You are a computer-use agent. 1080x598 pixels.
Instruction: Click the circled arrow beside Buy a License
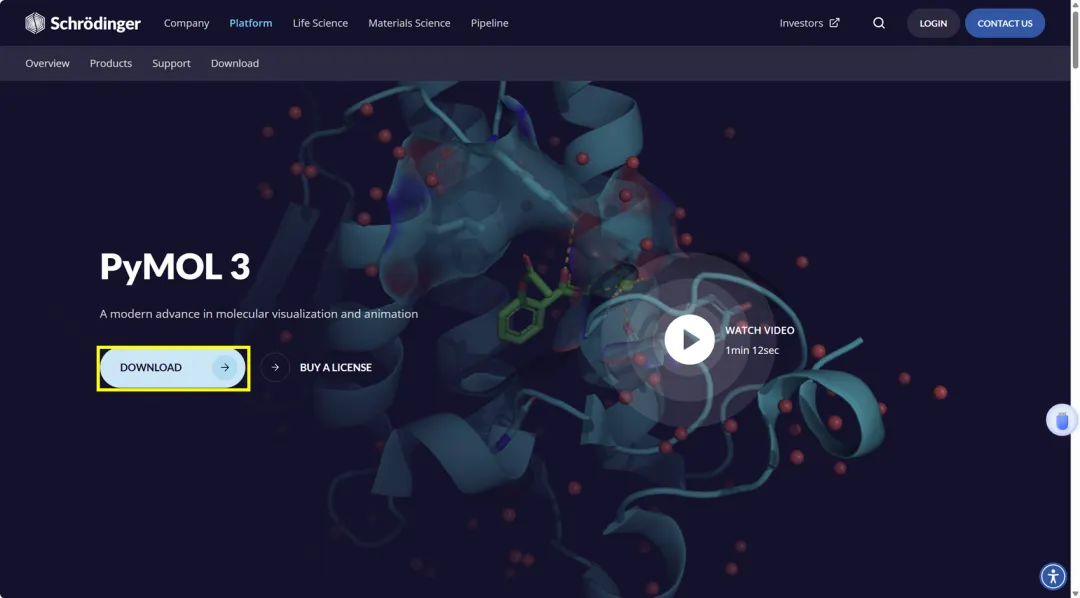(275, 367)
